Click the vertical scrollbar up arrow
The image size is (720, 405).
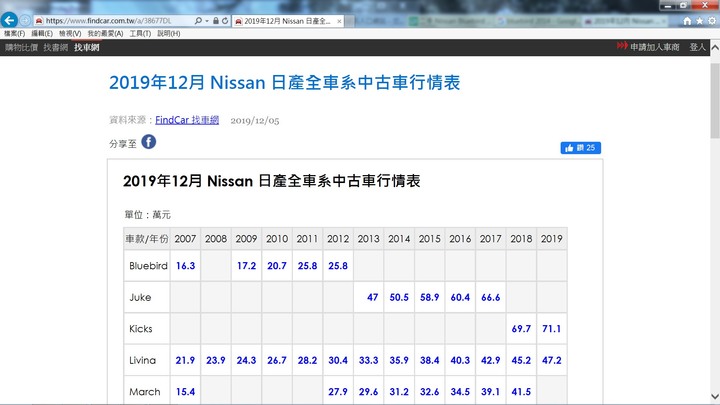(x=715, y=47)
